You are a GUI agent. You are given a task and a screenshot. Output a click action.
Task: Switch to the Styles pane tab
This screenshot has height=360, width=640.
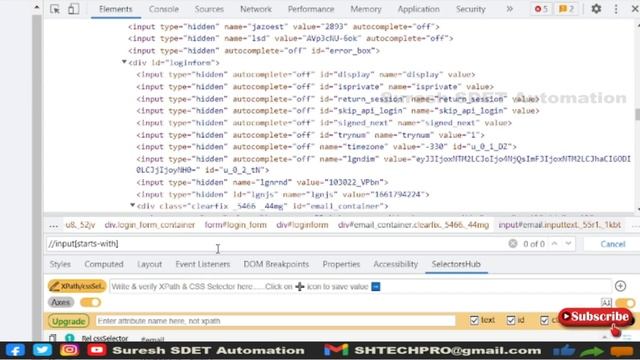point(60,264)
